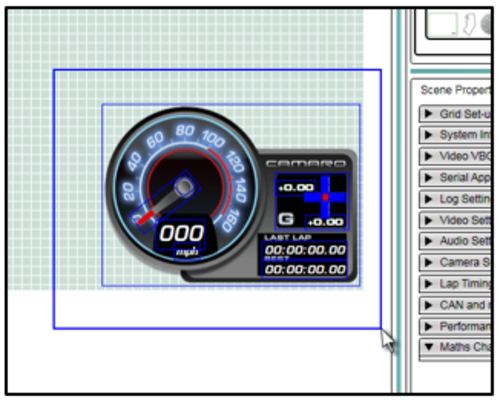Select the mph unit label element
The image size is (500, 402).
(x=187, y=252)
